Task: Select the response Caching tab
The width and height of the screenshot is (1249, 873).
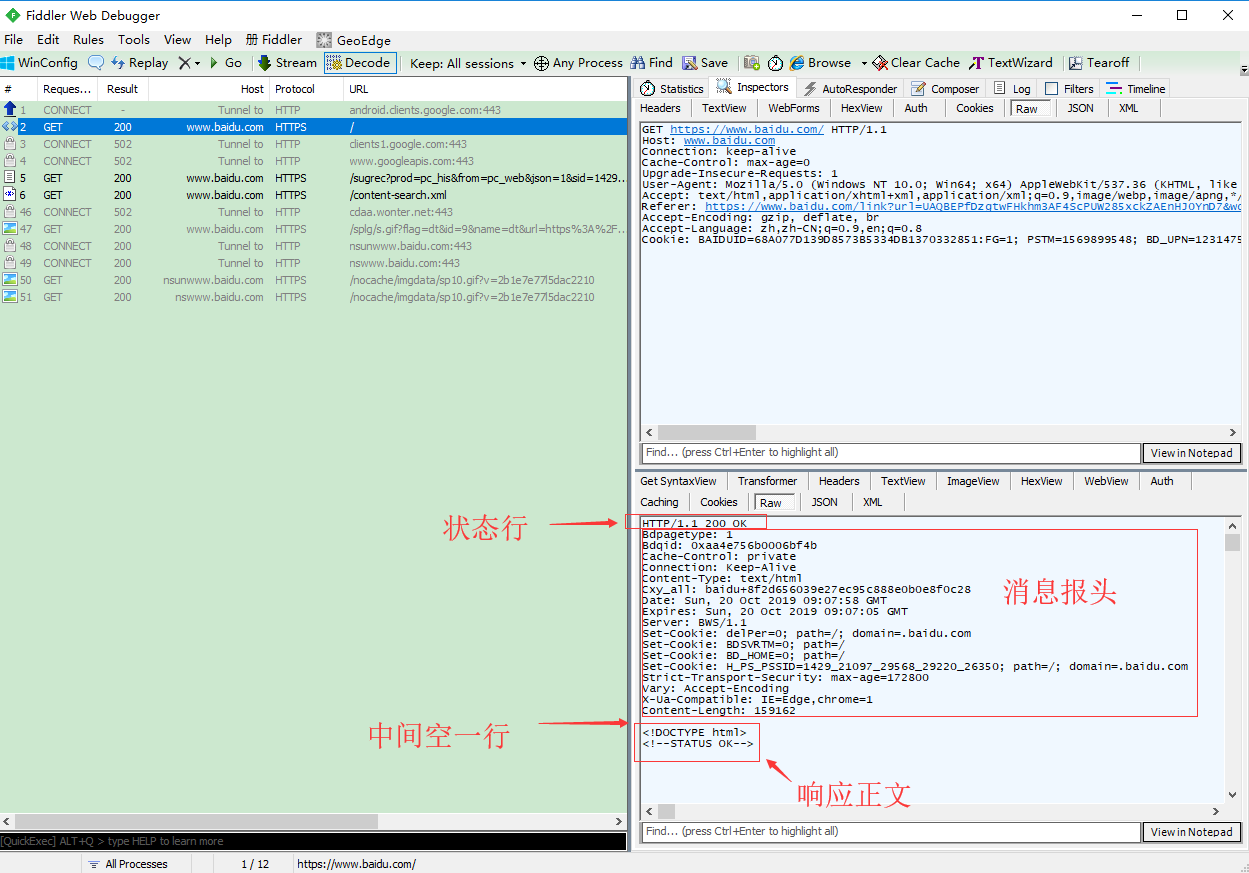Action: [659, 502]
